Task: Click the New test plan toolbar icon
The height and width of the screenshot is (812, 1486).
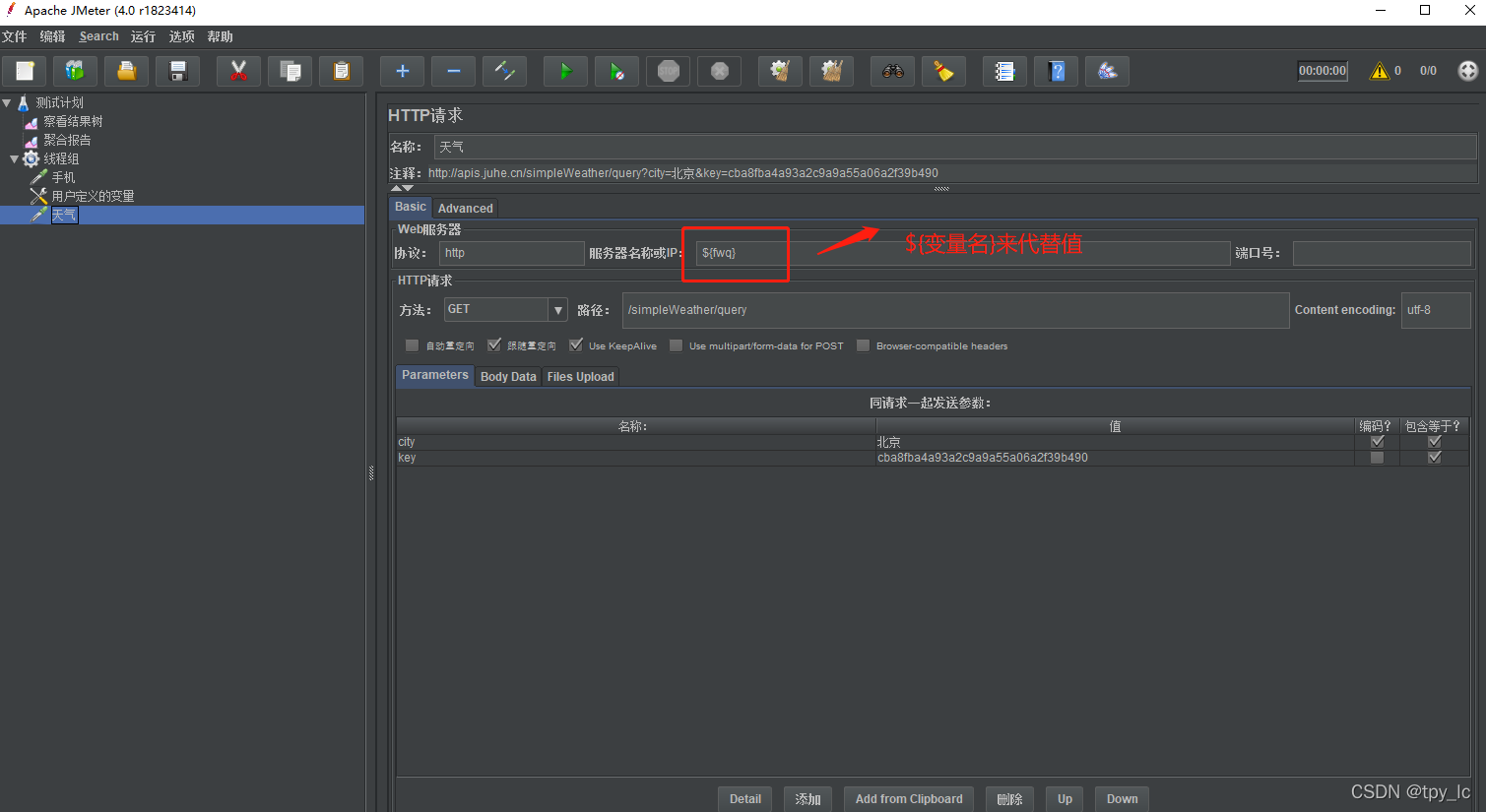Action: (x=25, y=71)
